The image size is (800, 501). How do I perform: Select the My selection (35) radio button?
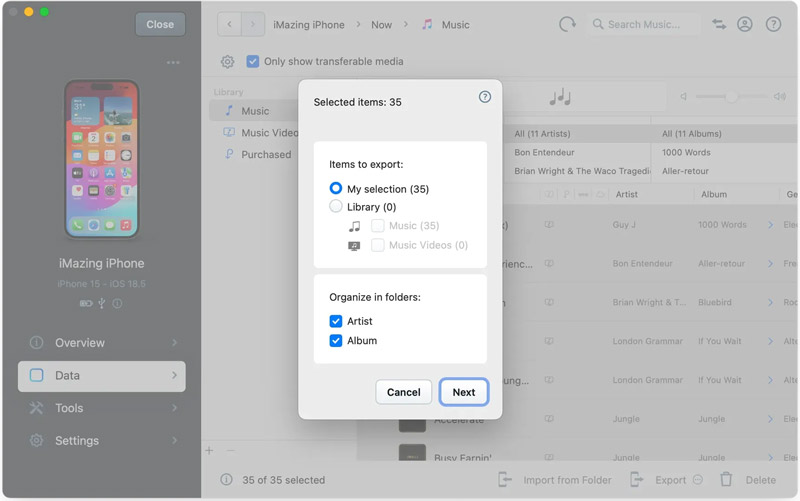click(x=335, y=188)
